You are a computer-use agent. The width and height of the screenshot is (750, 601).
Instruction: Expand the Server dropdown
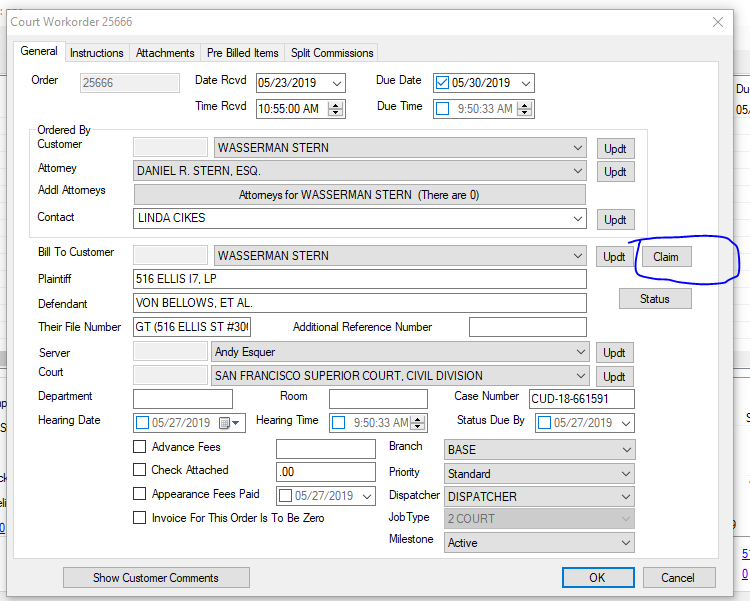(x=581, y=352)
